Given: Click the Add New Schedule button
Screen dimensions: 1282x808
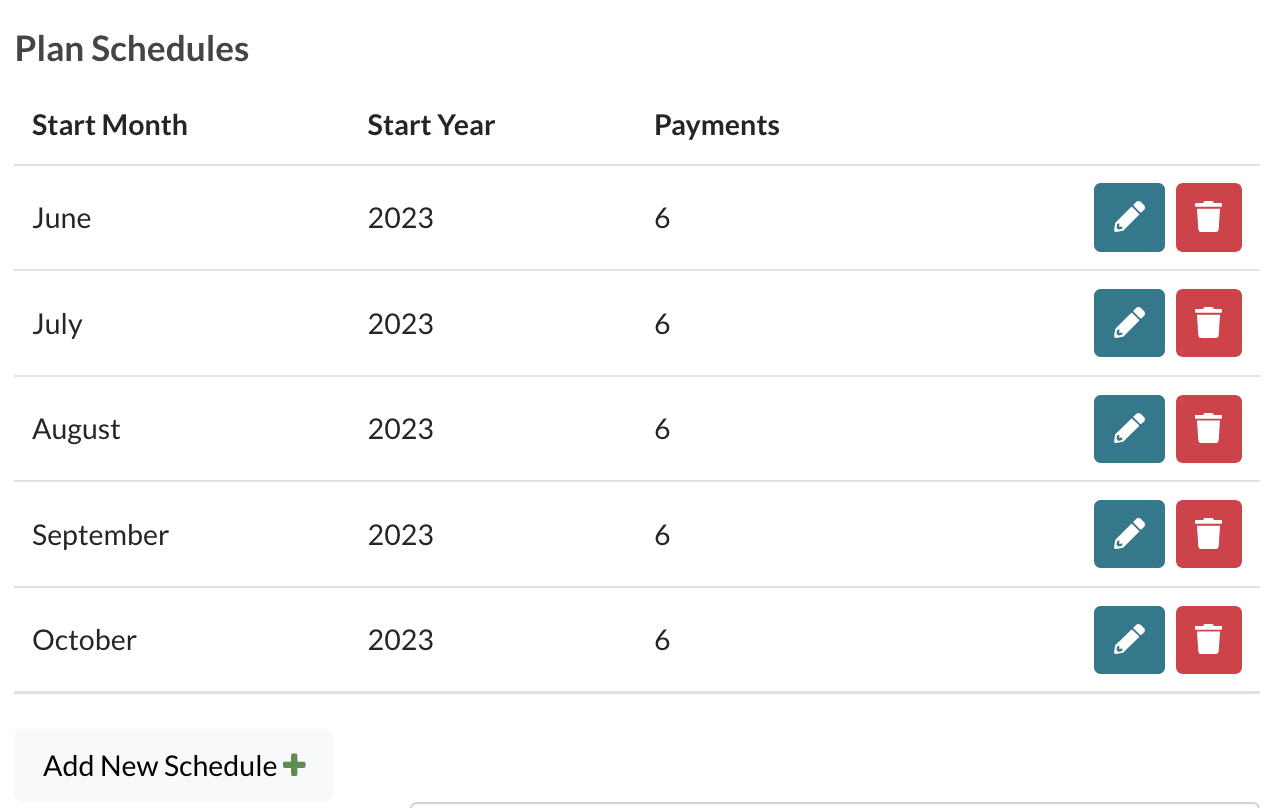Looking at the screenshot, I should (x=174, y=766).
